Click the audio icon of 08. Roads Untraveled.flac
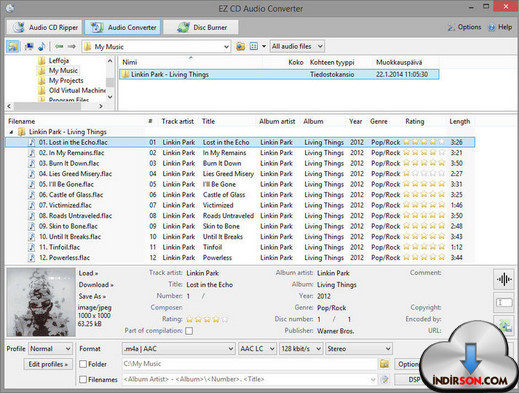Screen dimensions: 519x393 pos(32,216)
